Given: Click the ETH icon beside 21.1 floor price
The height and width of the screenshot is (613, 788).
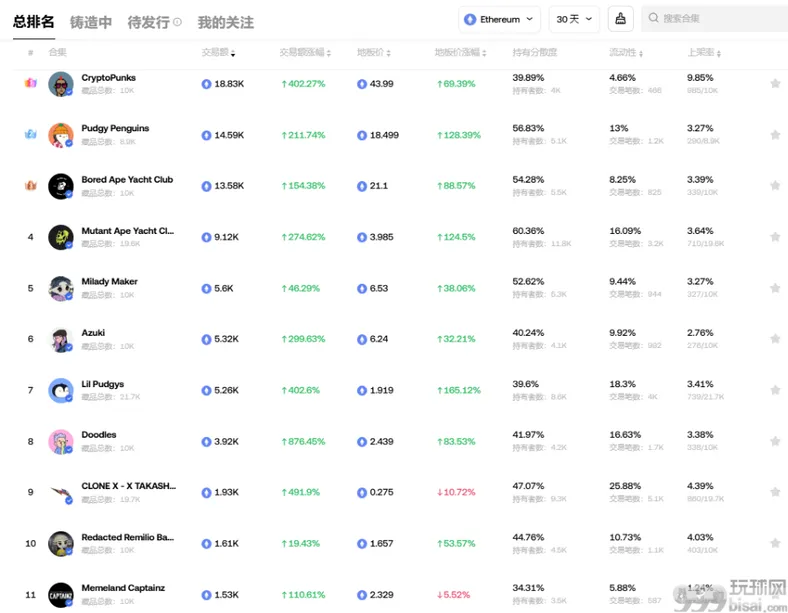Looking at the screenshot, I should (x=362, y=186).
